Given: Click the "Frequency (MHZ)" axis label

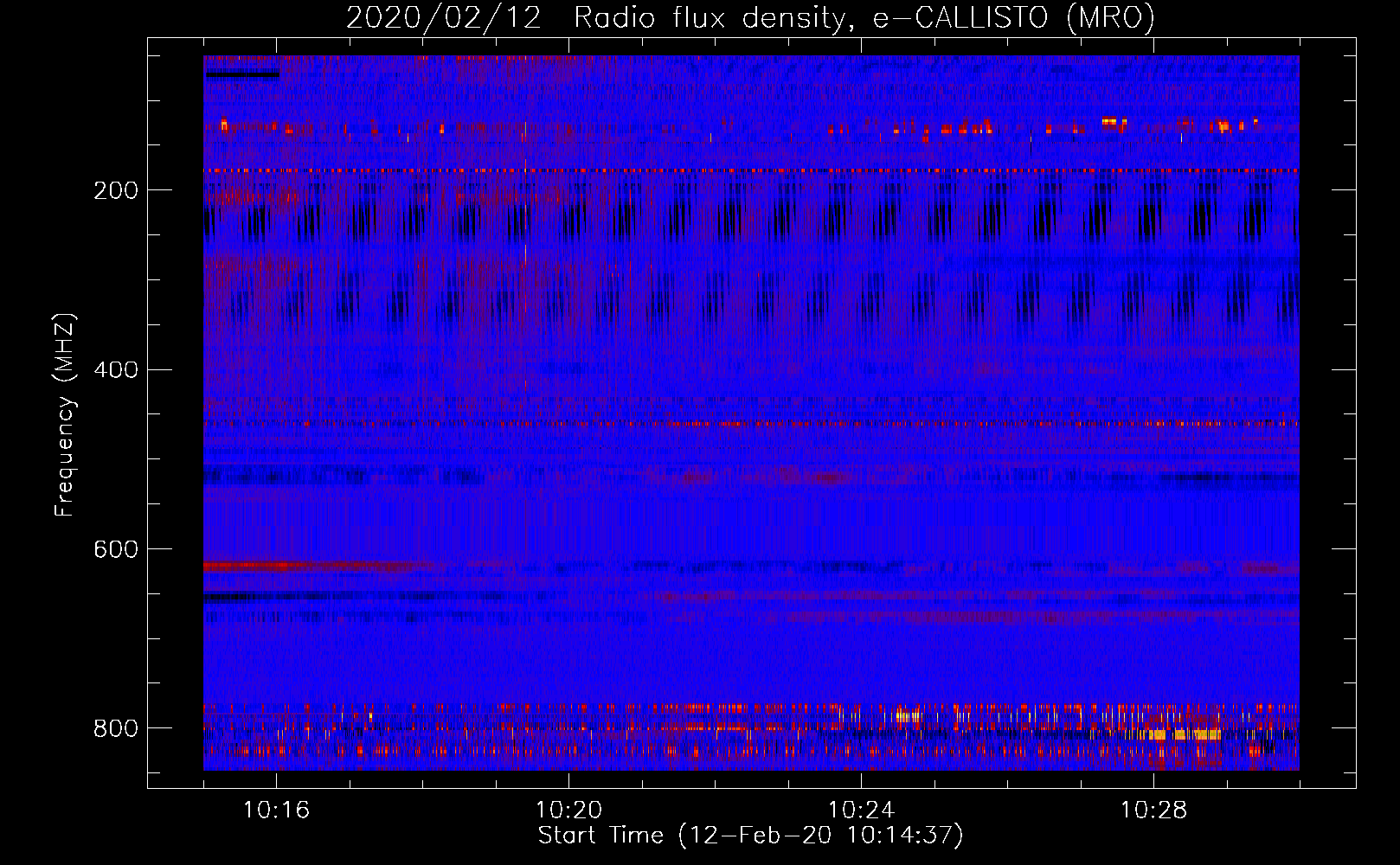Looking at the screenshot, I should coord(65,414).
